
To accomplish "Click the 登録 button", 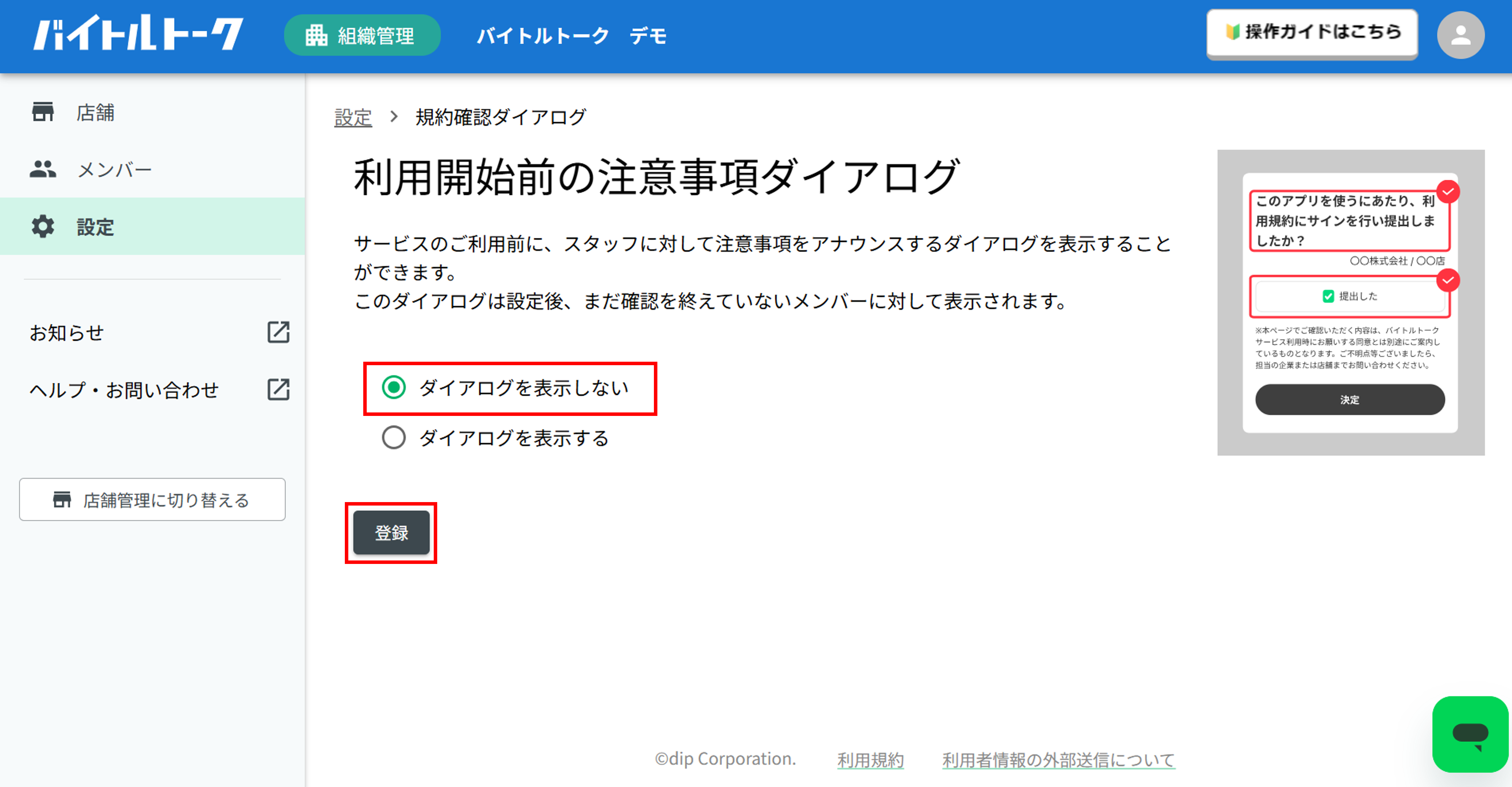I will pos(391,533).
